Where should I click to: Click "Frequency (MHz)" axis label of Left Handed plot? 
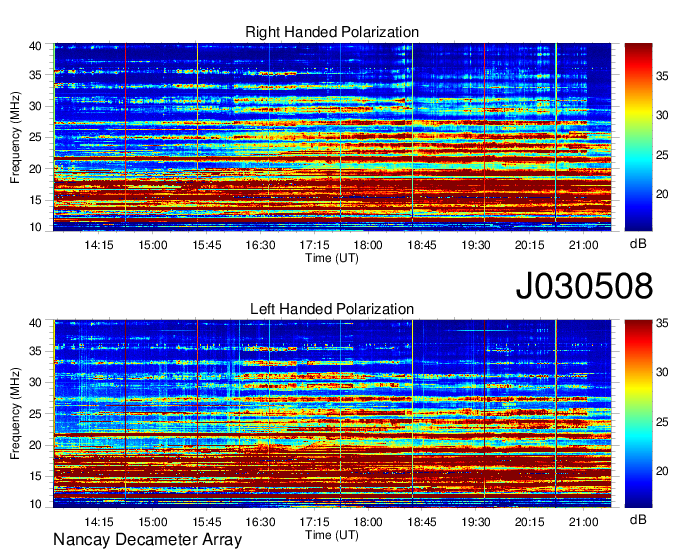click(15, 414)
